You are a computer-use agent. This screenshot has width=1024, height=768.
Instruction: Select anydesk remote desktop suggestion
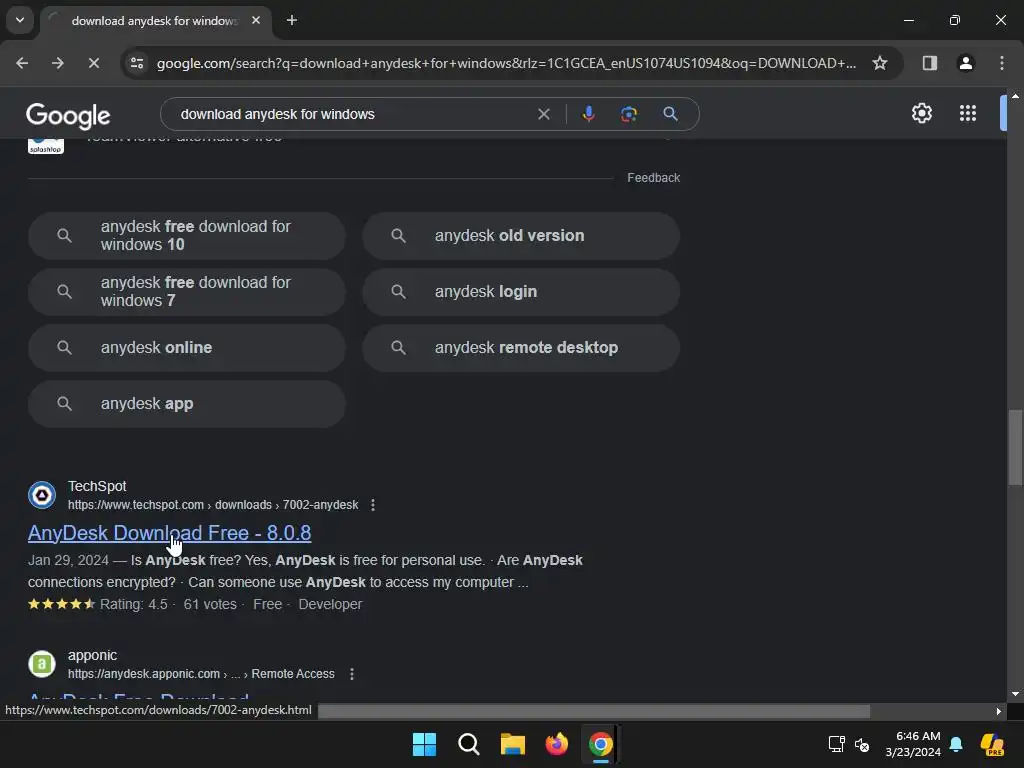tap(521, 348)
